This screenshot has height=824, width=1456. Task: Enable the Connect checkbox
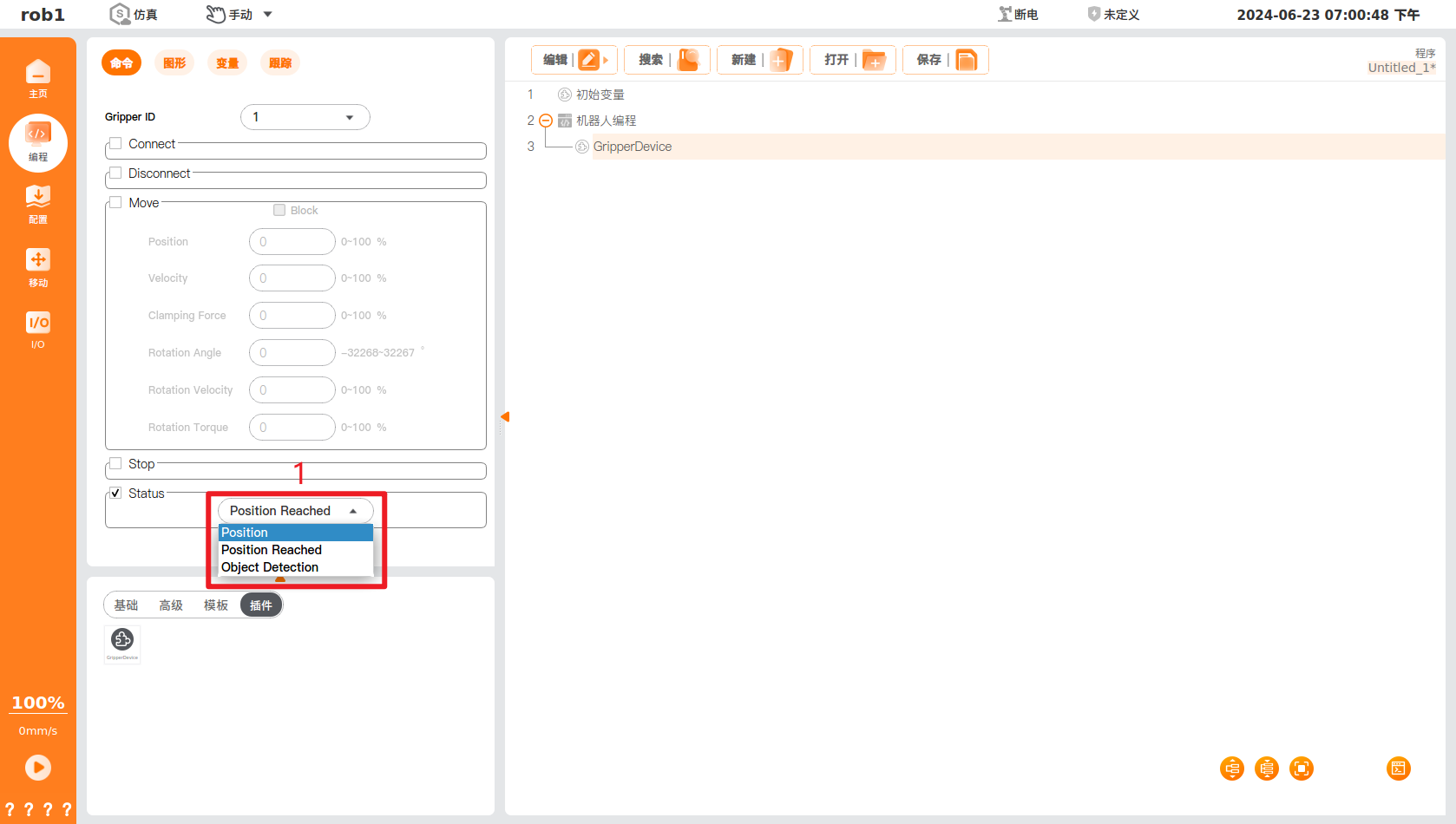point(115,143)
